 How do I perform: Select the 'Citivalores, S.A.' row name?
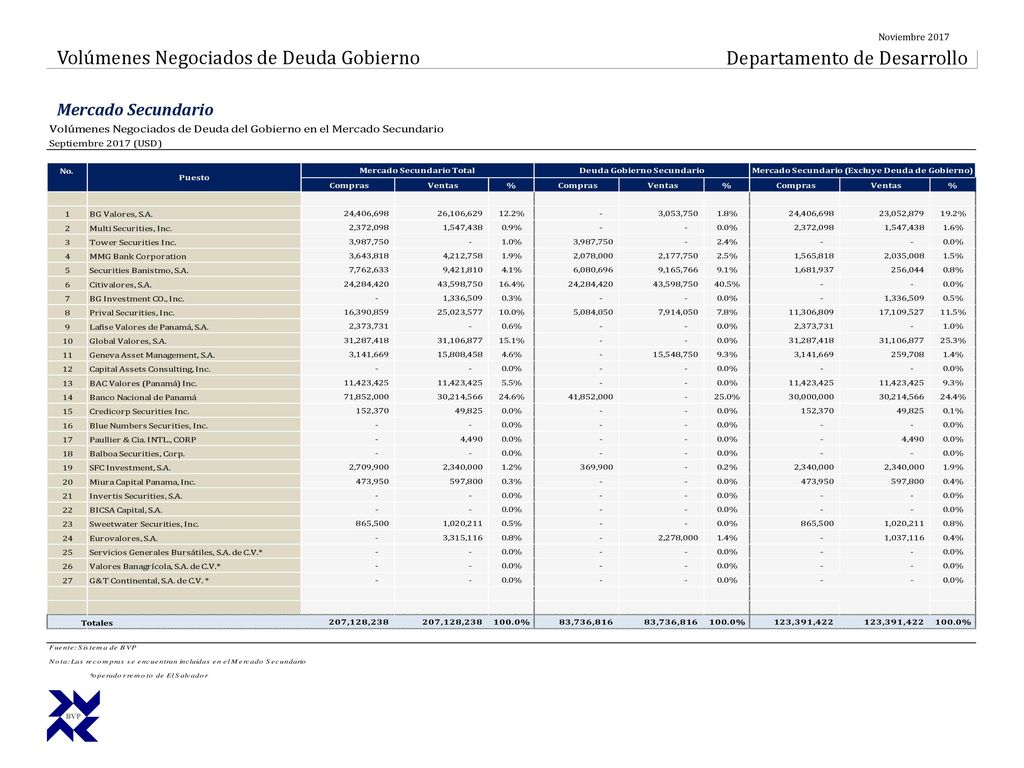point(120,285)
